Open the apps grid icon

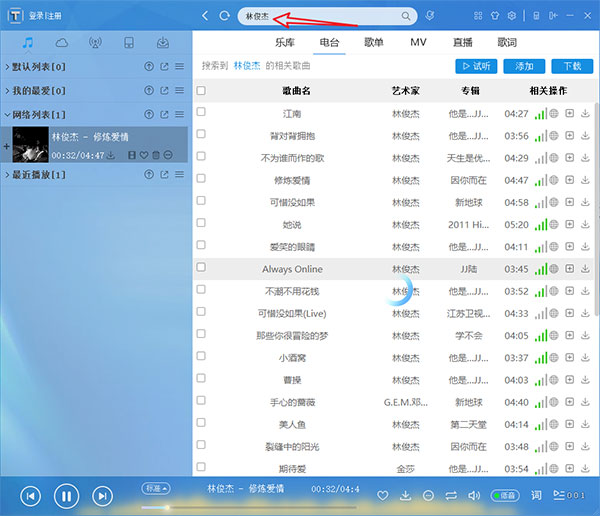coord(478,16)
